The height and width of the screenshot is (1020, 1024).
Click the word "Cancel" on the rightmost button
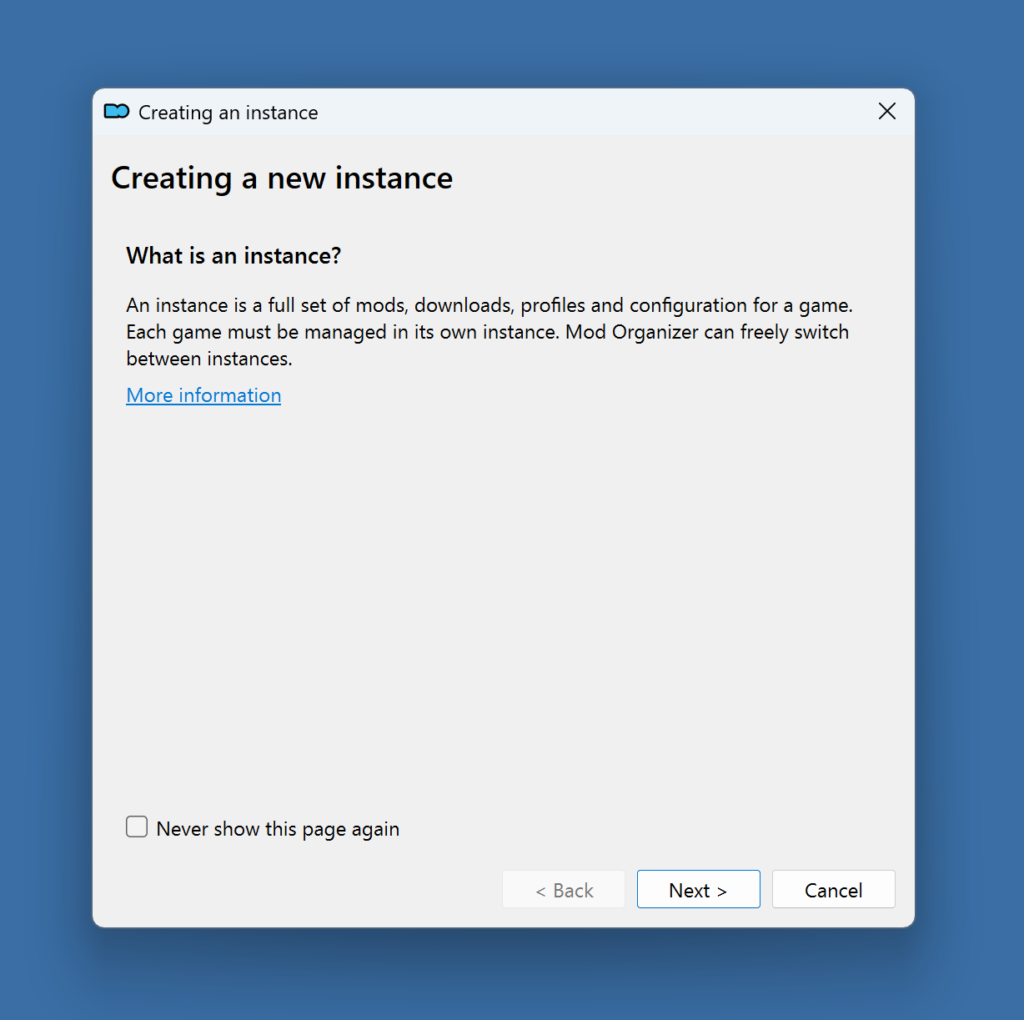coord(833,890)
